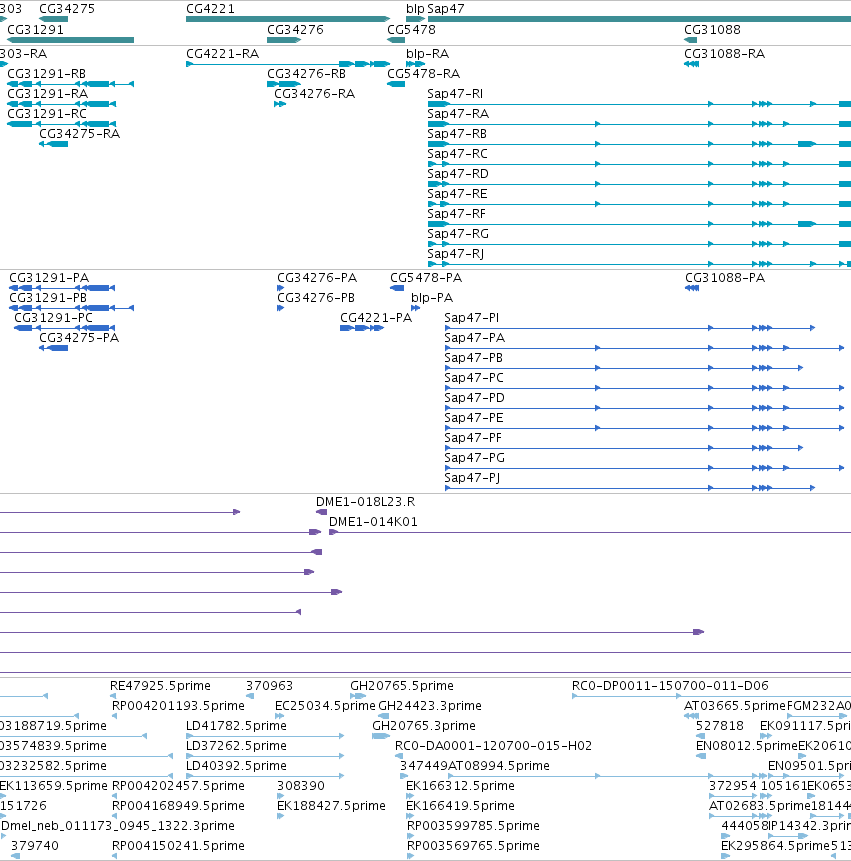
Task: Select protein CG31291-PB
Action: (x=48, y=298)
